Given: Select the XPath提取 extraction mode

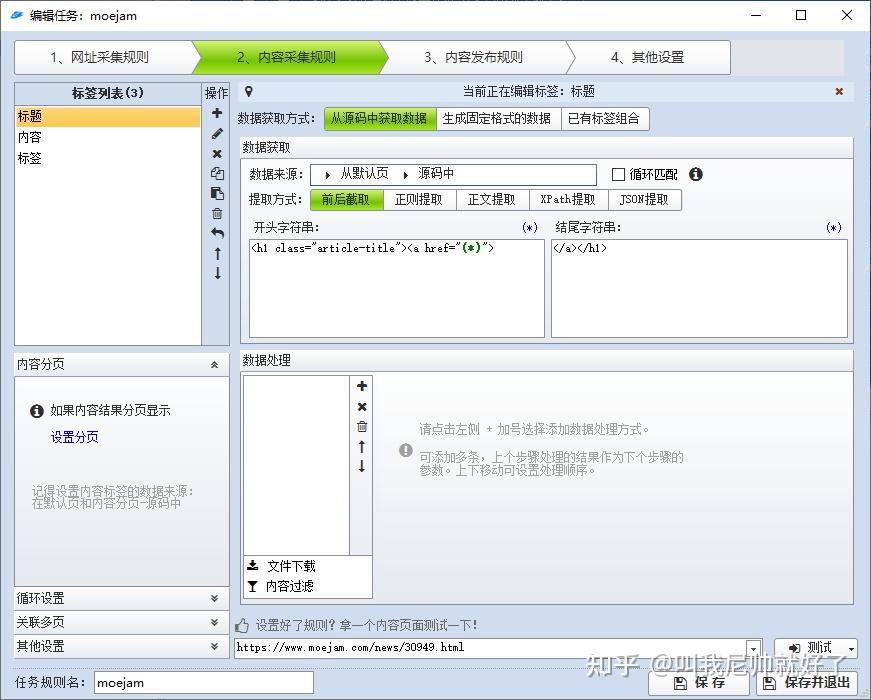Looking at the screenshot, I should click(567, 199).
